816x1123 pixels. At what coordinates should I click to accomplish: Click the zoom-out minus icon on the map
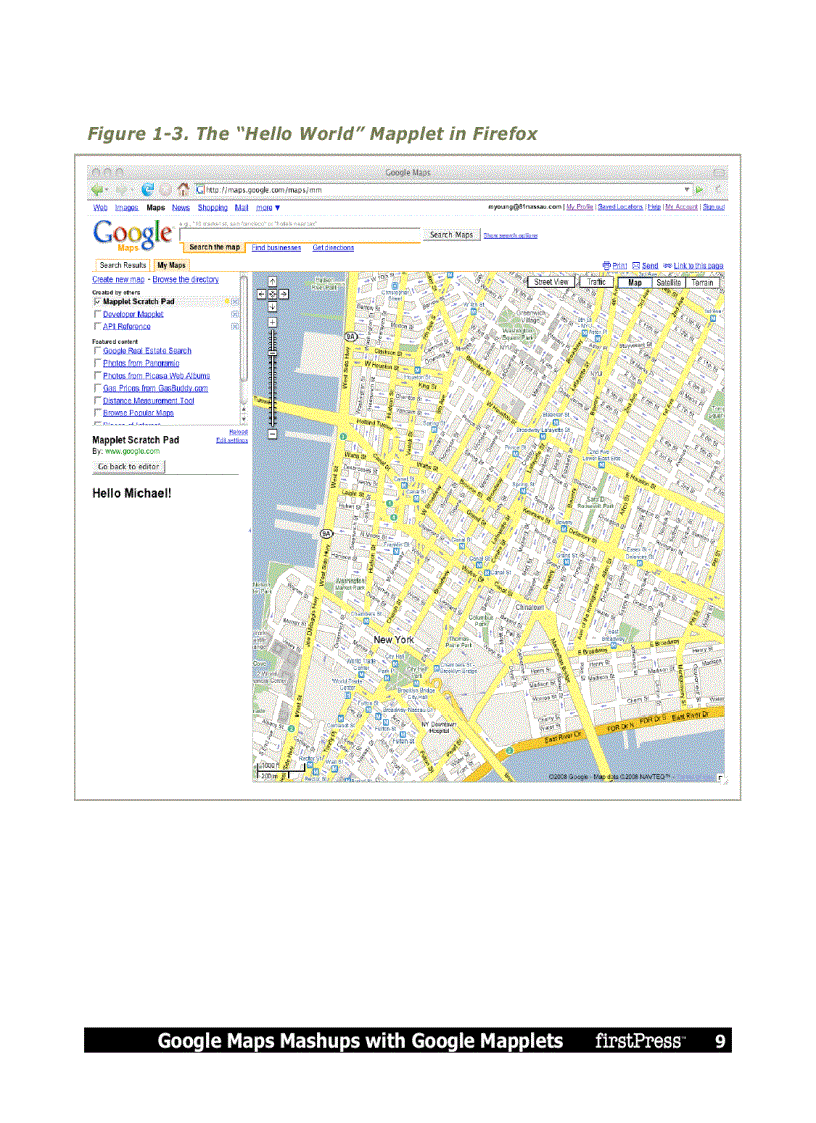coord(272,433)
